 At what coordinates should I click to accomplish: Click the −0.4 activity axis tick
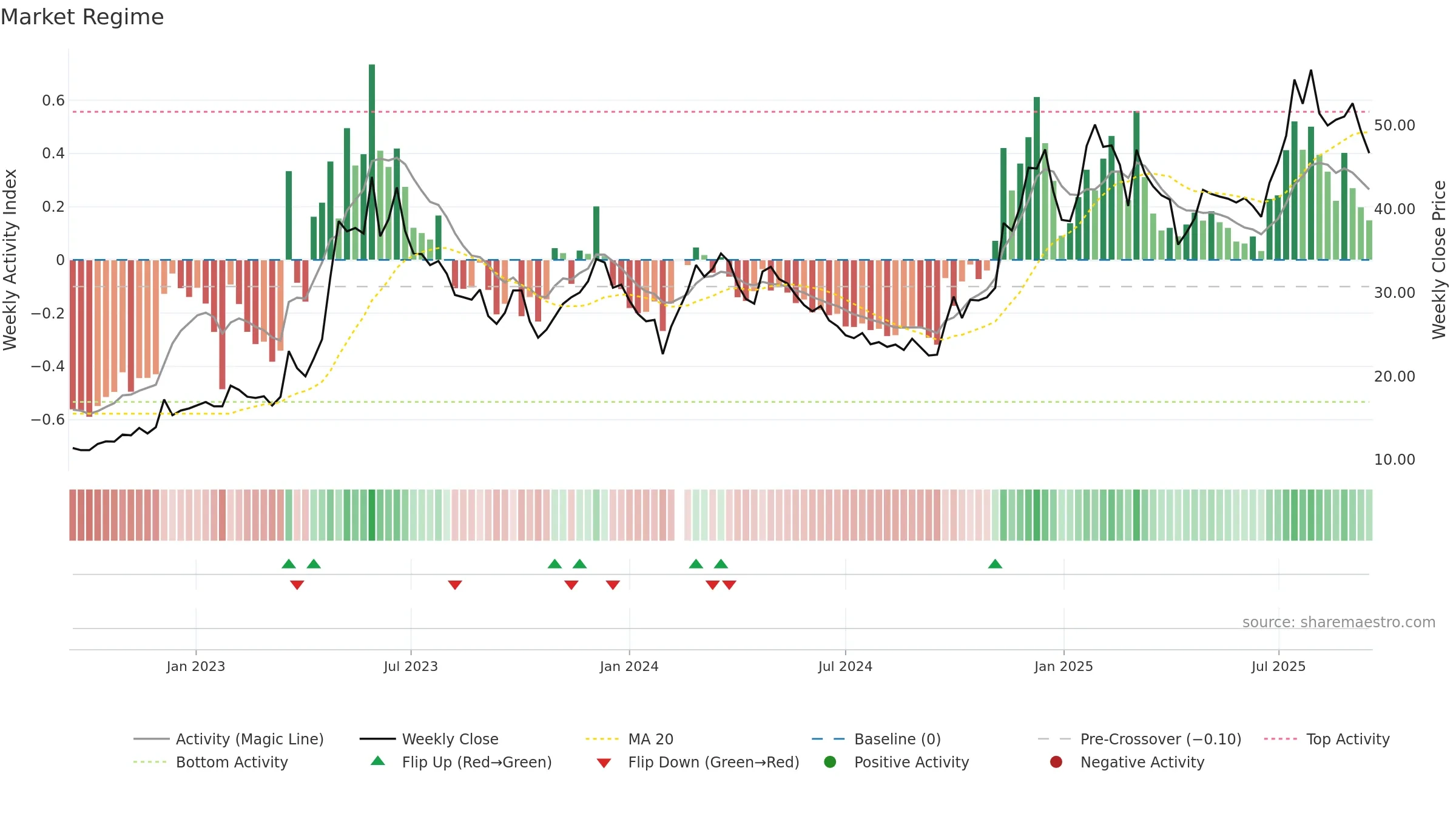[x=48, y=366]
